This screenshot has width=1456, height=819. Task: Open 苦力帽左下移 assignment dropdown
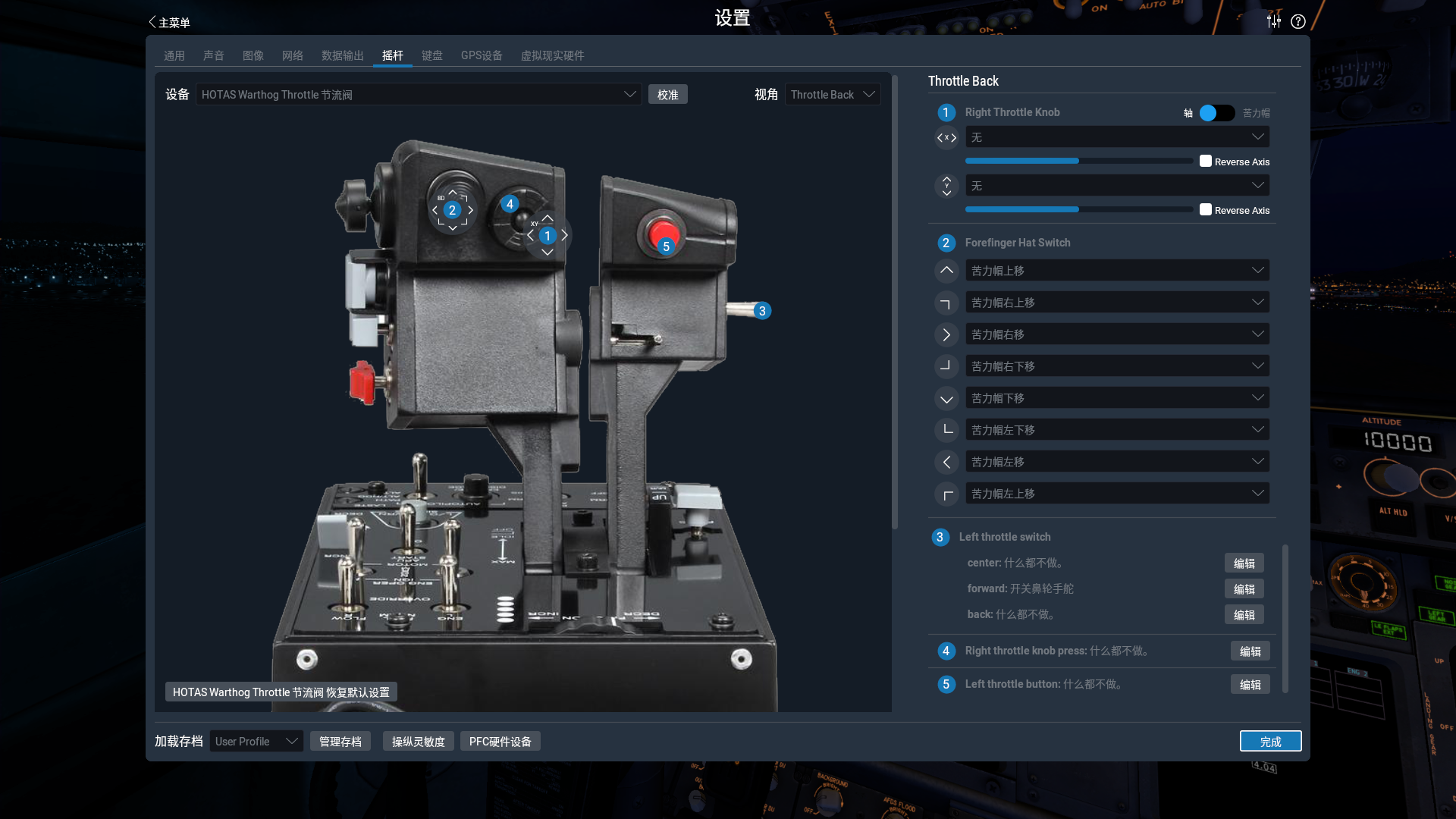pos(1117,430)
